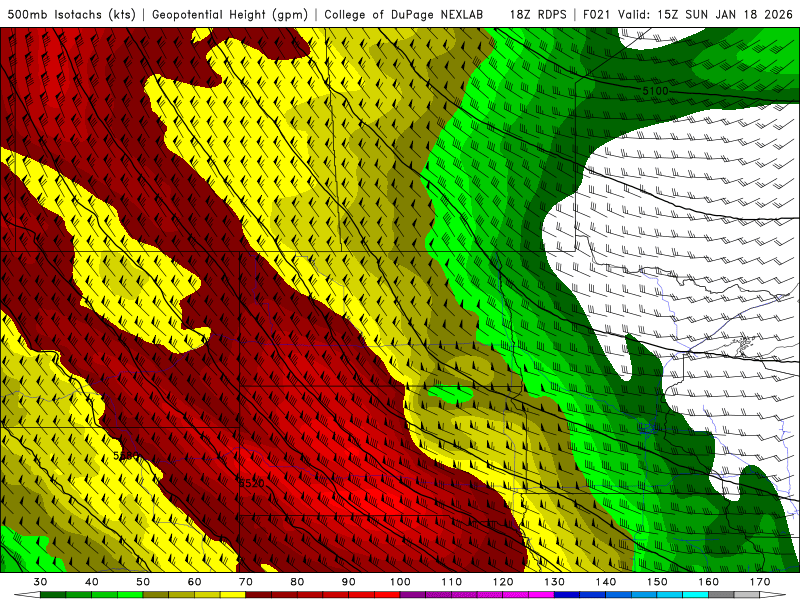This screenshot has width=800, height=600.
Task: Click the 150 value on the colorbar
Action: pos(657,582)
